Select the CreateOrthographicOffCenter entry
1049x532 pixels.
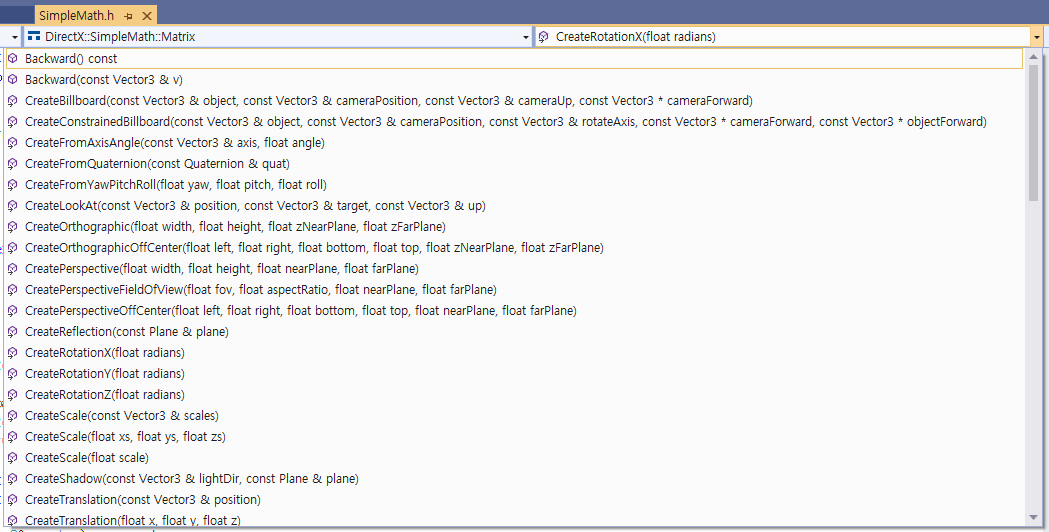(514, 248)
